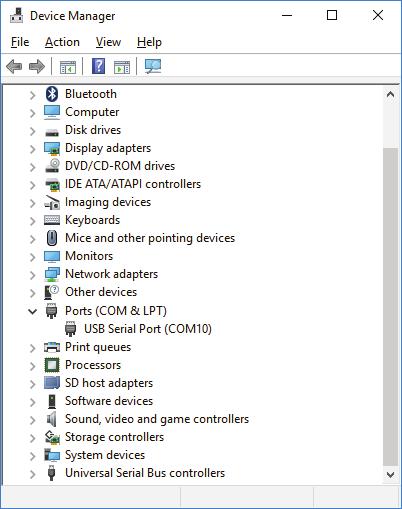Click the IDE ATA/ATAPI controllers icon
The image size is (402, 509).
(x=52, y=184)
